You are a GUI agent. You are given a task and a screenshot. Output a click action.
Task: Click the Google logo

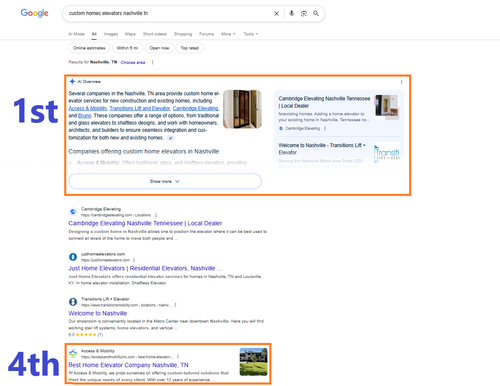pos(34,13)
